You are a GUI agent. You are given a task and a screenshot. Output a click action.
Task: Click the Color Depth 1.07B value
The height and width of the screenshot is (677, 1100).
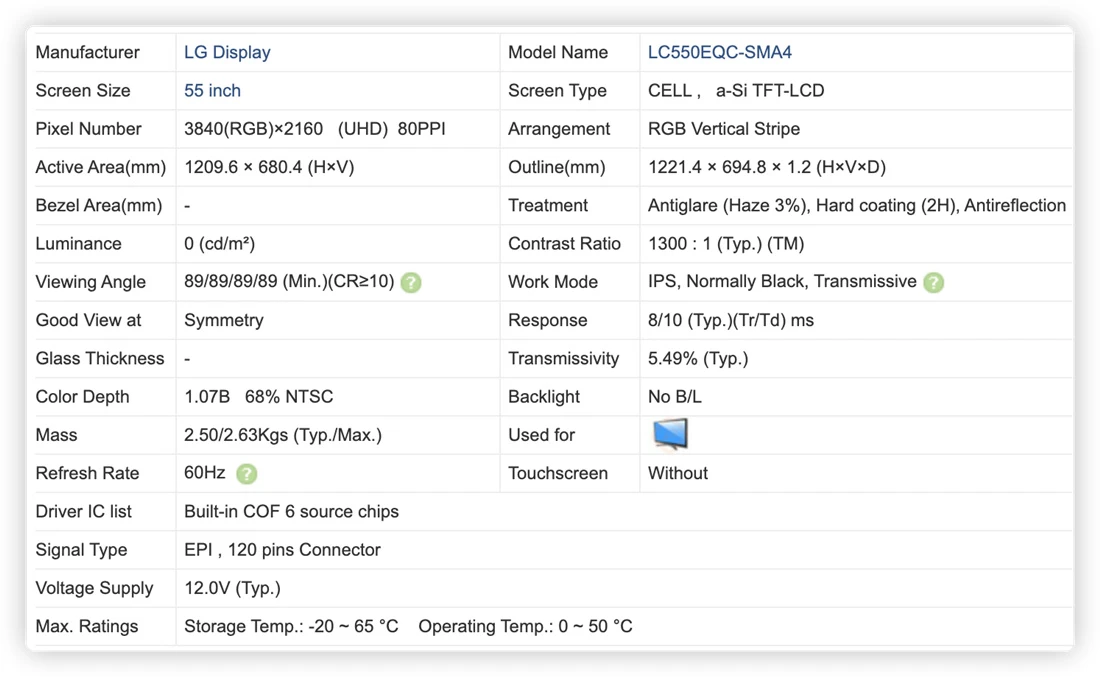(x=207, y=397)
